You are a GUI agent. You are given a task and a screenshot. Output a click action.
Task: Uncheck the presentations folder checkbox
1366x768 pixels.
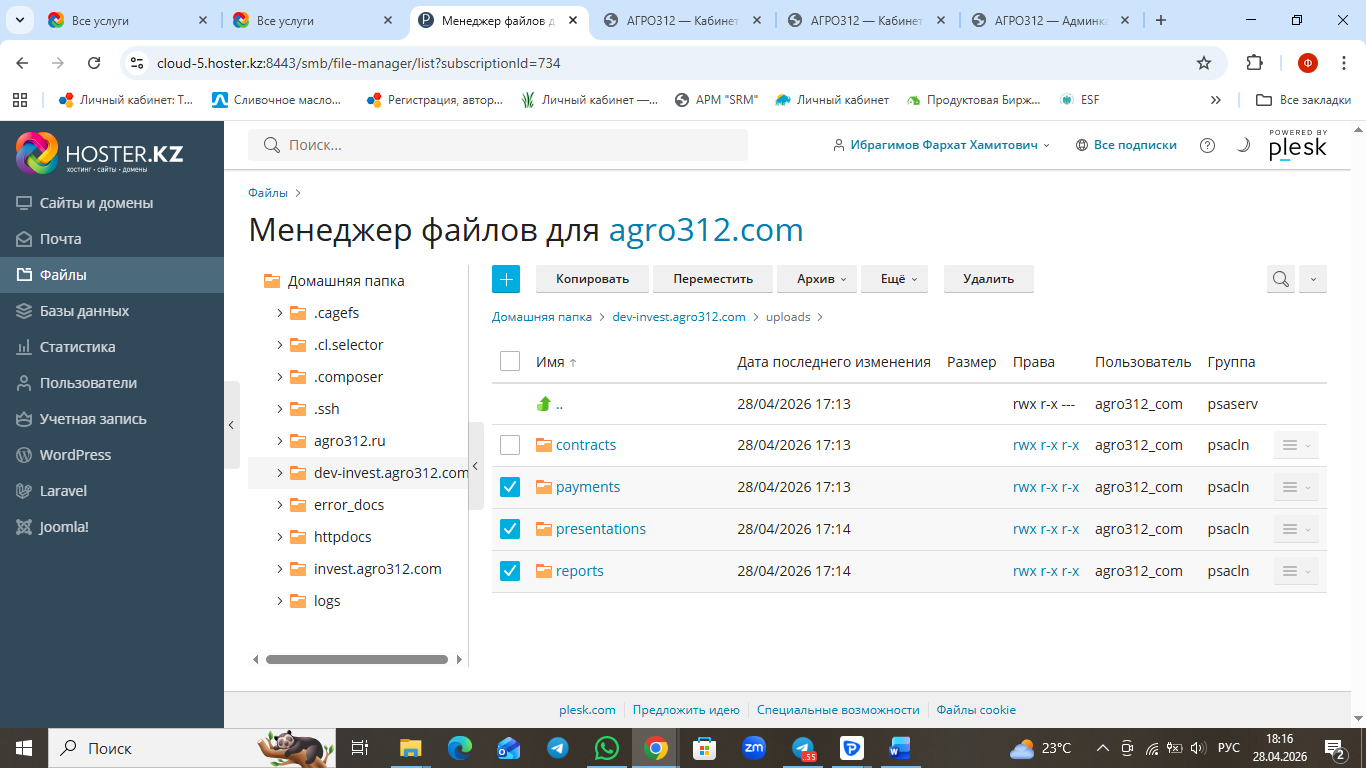tap(510, 529)
